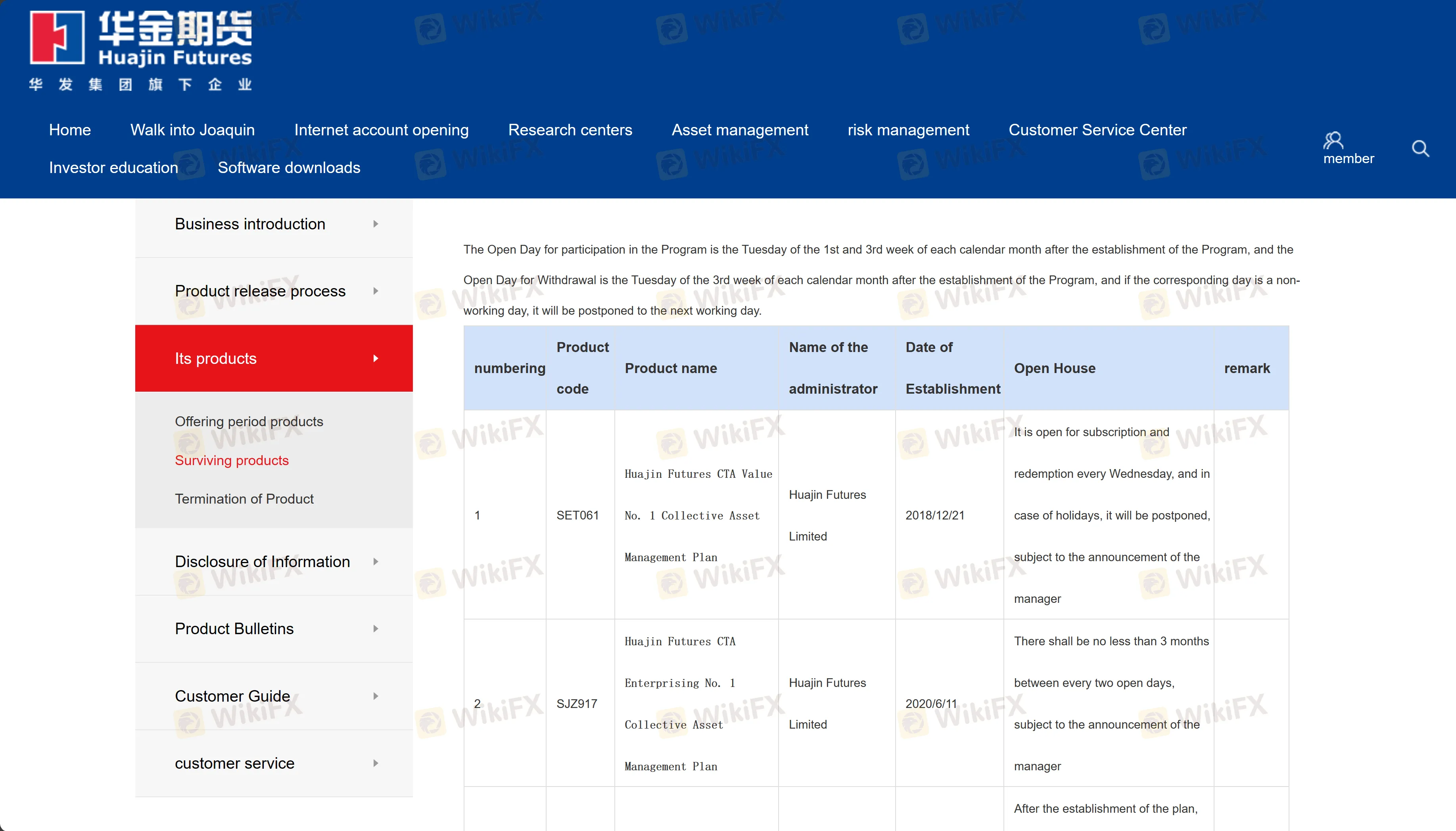Open Customer Service Center menu
This screenshot has height=831, width=1456.
click(x=1097, y=130)
